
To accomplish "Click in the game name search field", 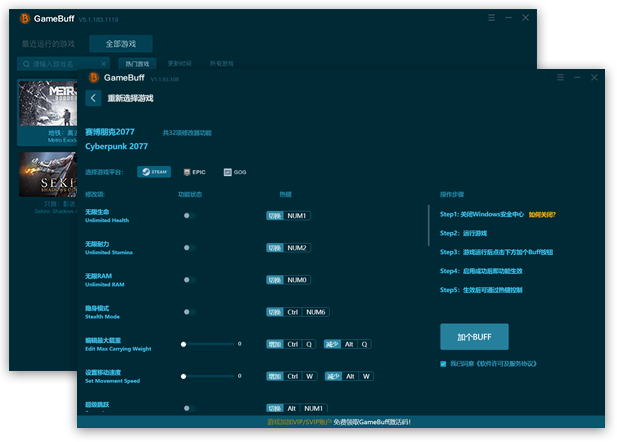I will [x=63, y=64].
